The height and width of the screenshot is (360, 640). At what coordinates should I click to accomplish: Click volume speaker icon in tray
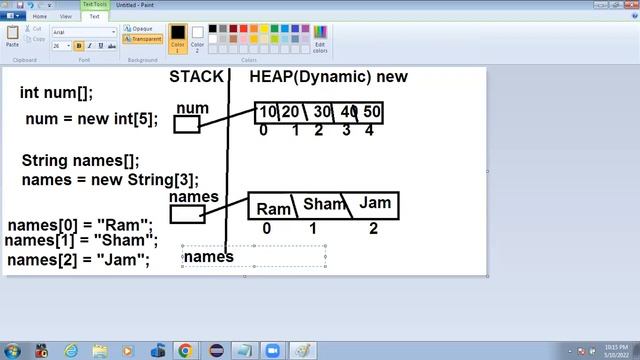tap(592, 351)
